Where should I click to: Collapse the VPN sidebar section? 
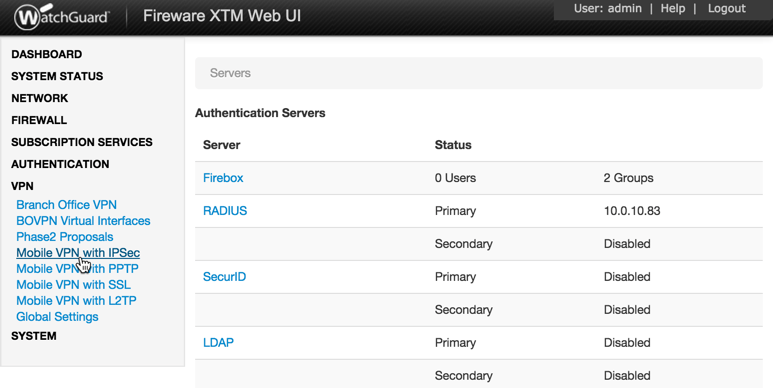click(22, 186)
